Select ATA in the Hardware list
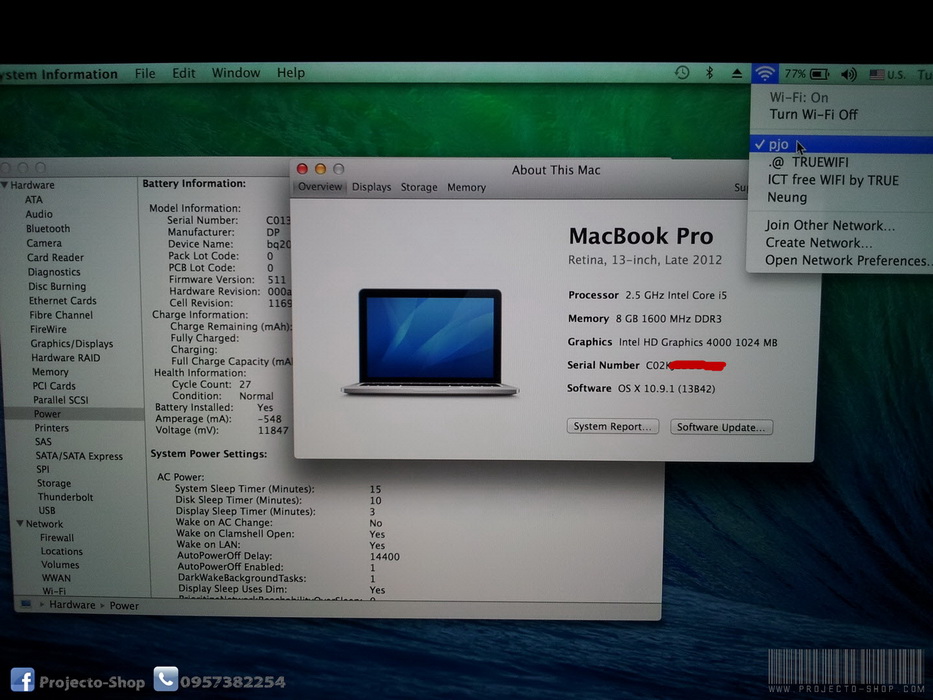Viewport: 933px width, 700px height. (x=33, y=199)
